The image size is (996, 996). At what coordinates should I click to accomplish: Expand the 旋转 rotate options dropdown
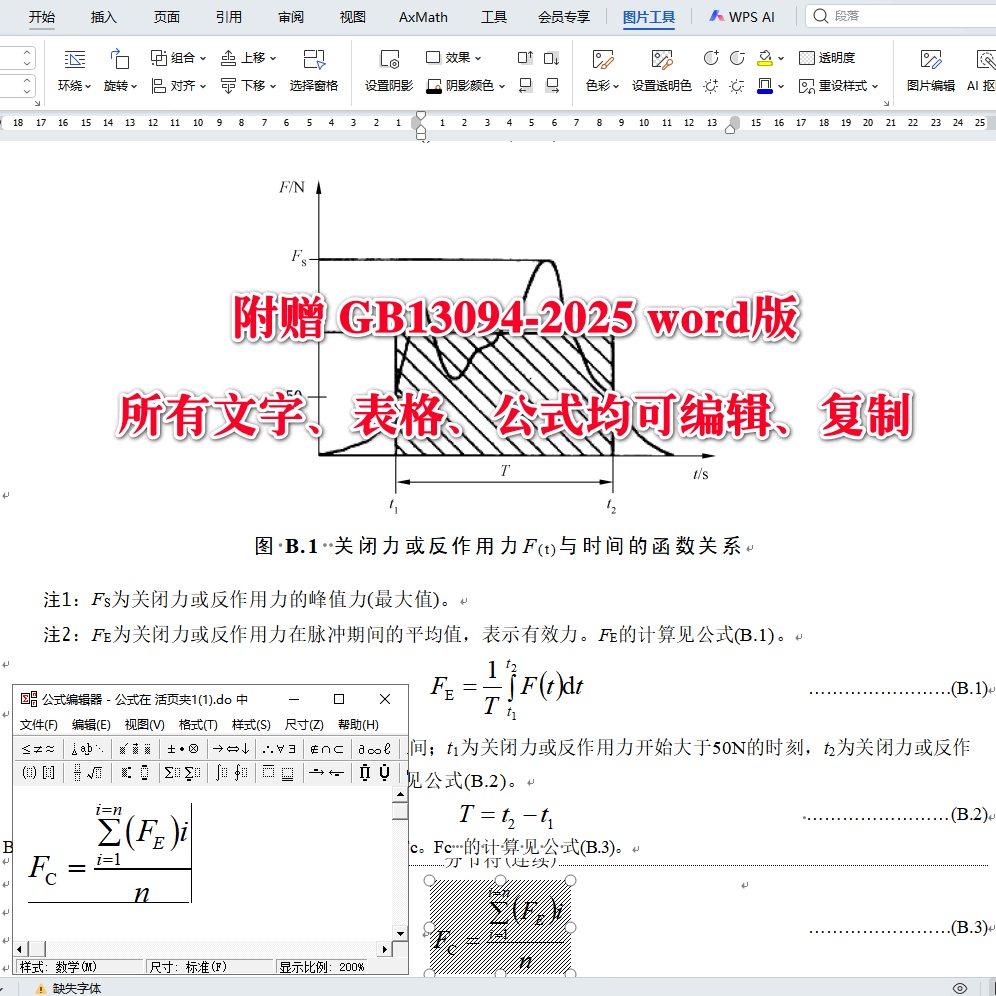pos(118,85)
